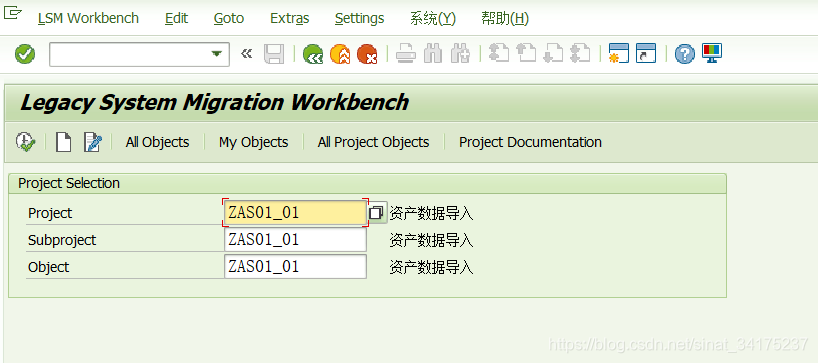
Task: Click the Project field label
Action: click(x=50, y=213)
